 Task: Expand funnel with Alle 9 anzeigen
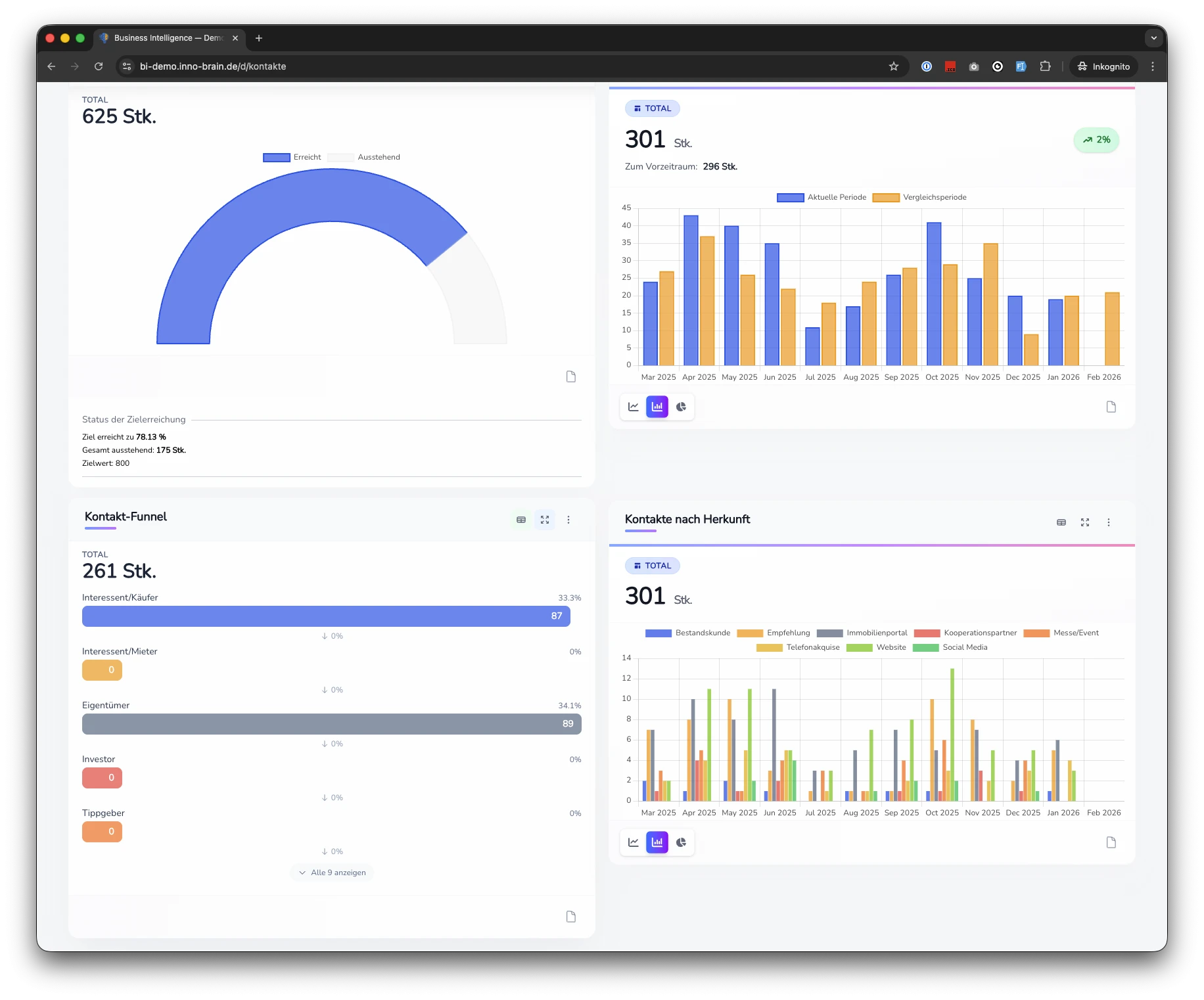click(332, 873)
